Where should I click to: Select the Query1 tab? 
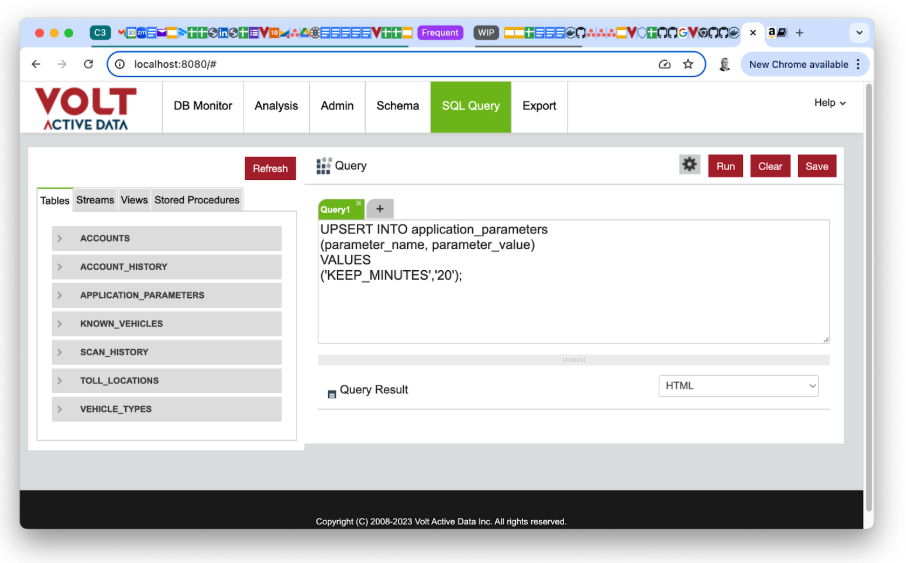tap(336, 209)
